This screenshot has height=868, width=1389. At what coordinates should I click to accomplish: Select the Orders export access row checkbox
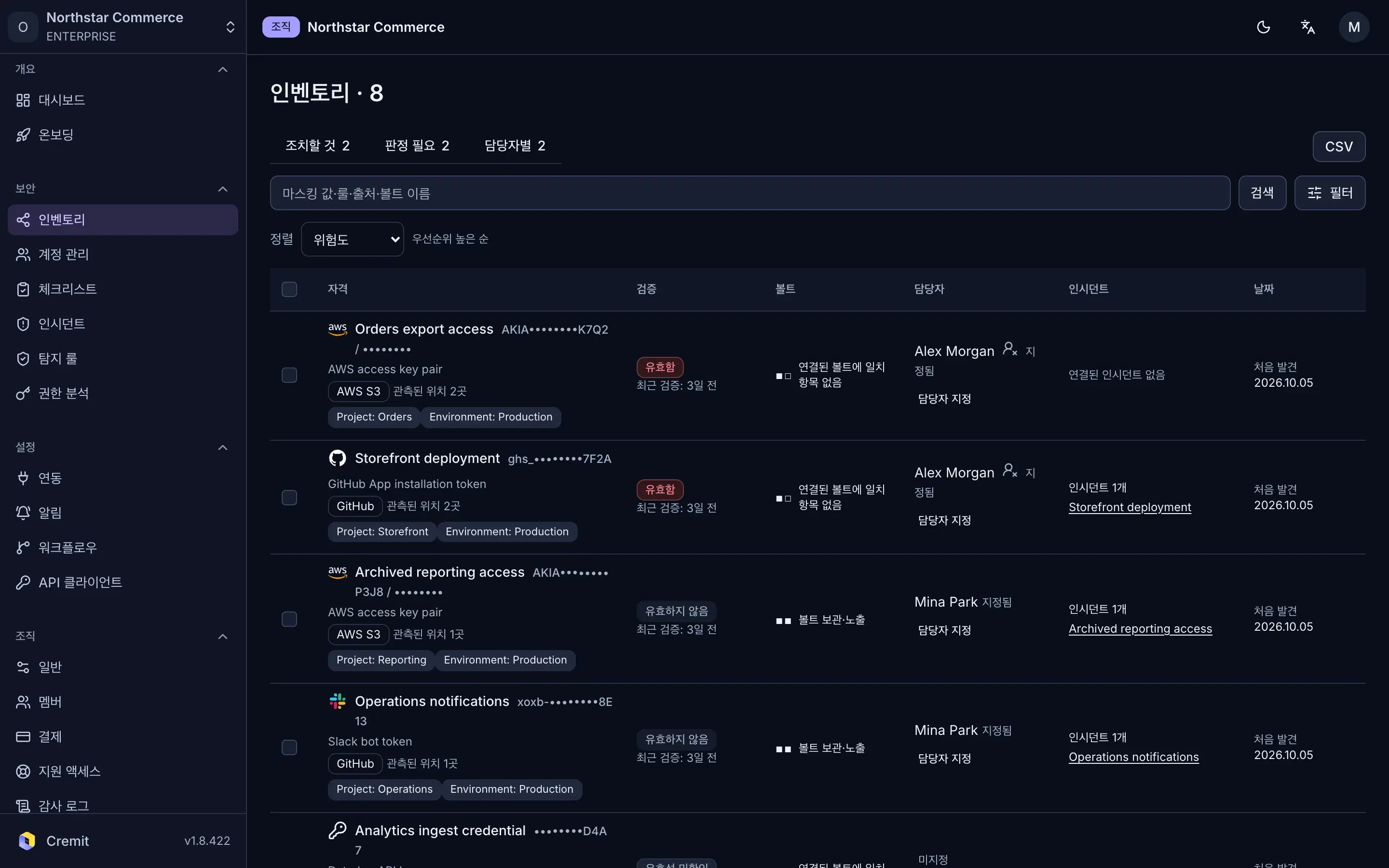click(x=289, y=375)
